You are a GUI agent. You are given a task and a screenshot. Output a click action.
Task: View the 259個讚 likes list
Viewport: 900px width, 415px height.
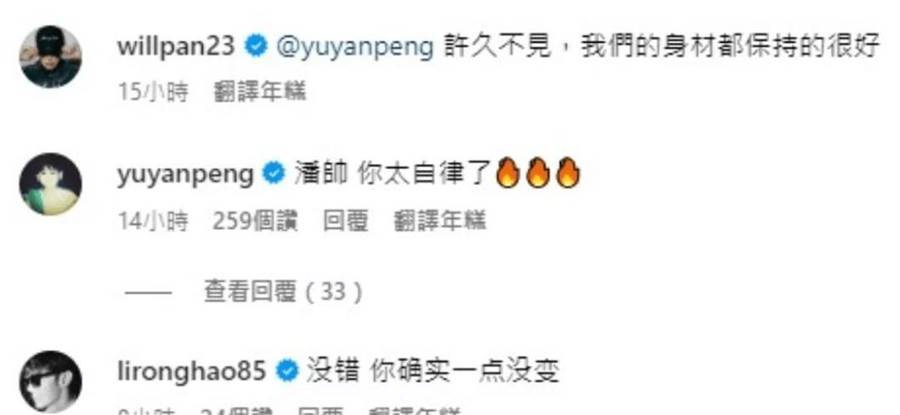[x=255, y=220]
